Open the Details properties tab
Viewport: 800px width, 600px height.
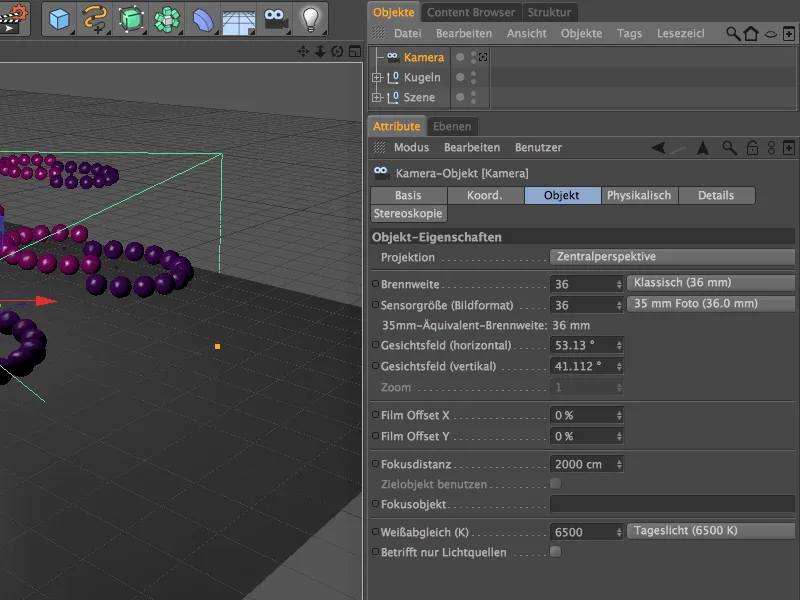716,195
